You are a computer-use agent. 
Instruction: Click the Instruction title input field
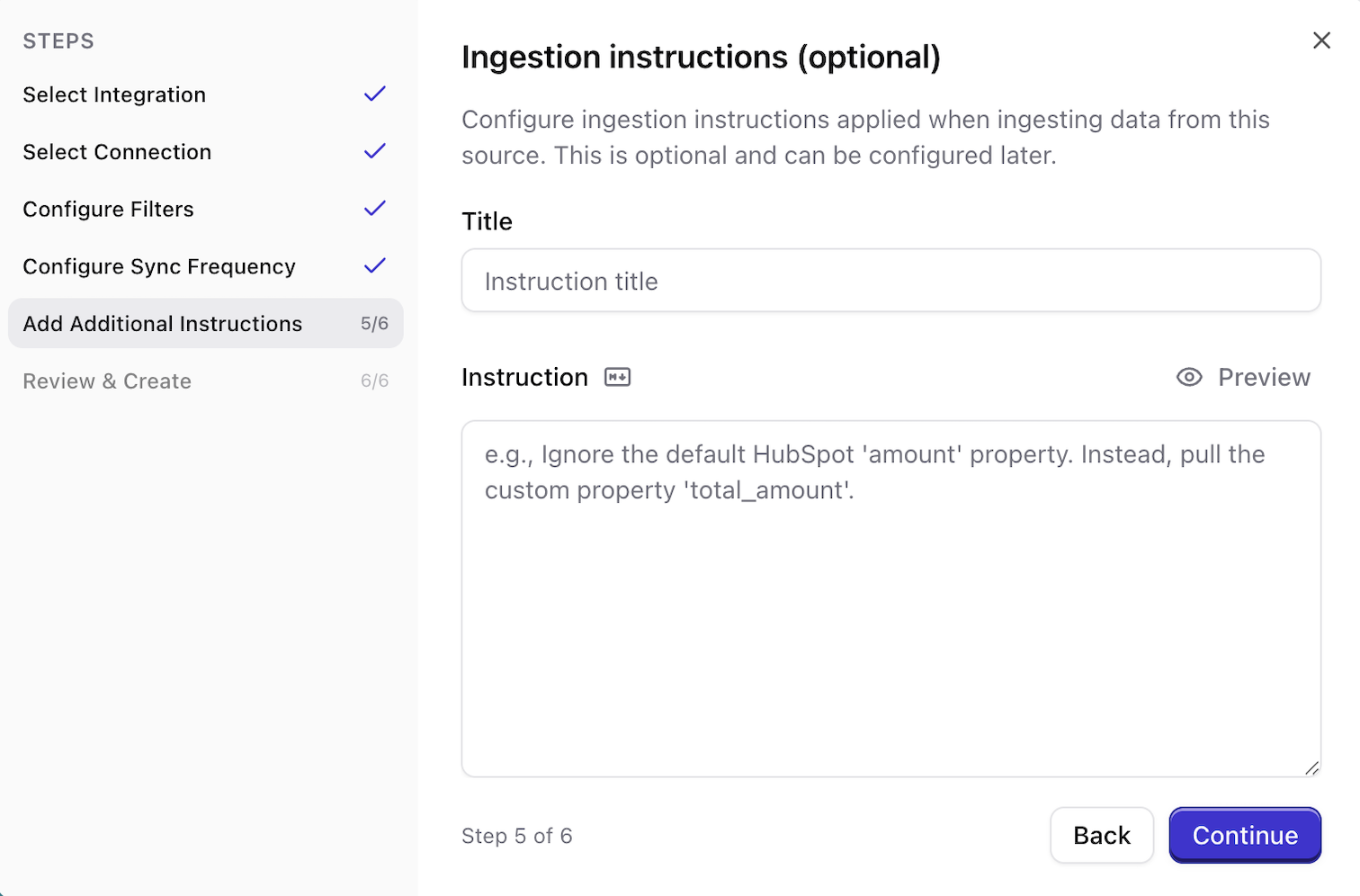[890, 280]
